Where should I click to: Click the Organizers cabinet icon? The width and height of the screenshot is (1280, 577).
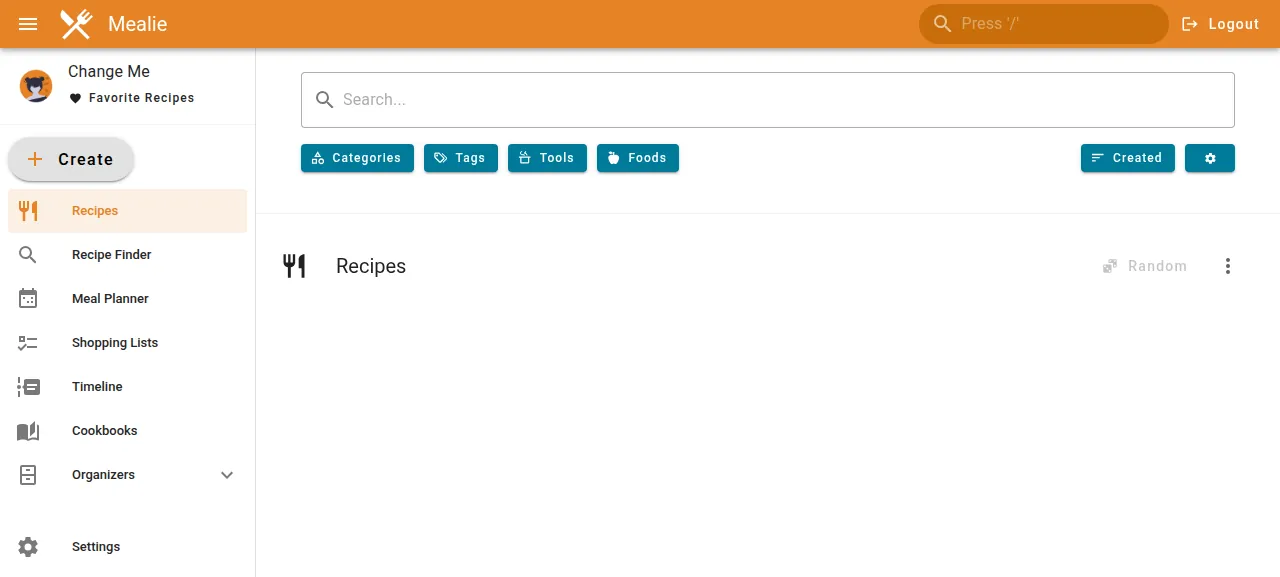pyautogui.click(x=28, y=475)
